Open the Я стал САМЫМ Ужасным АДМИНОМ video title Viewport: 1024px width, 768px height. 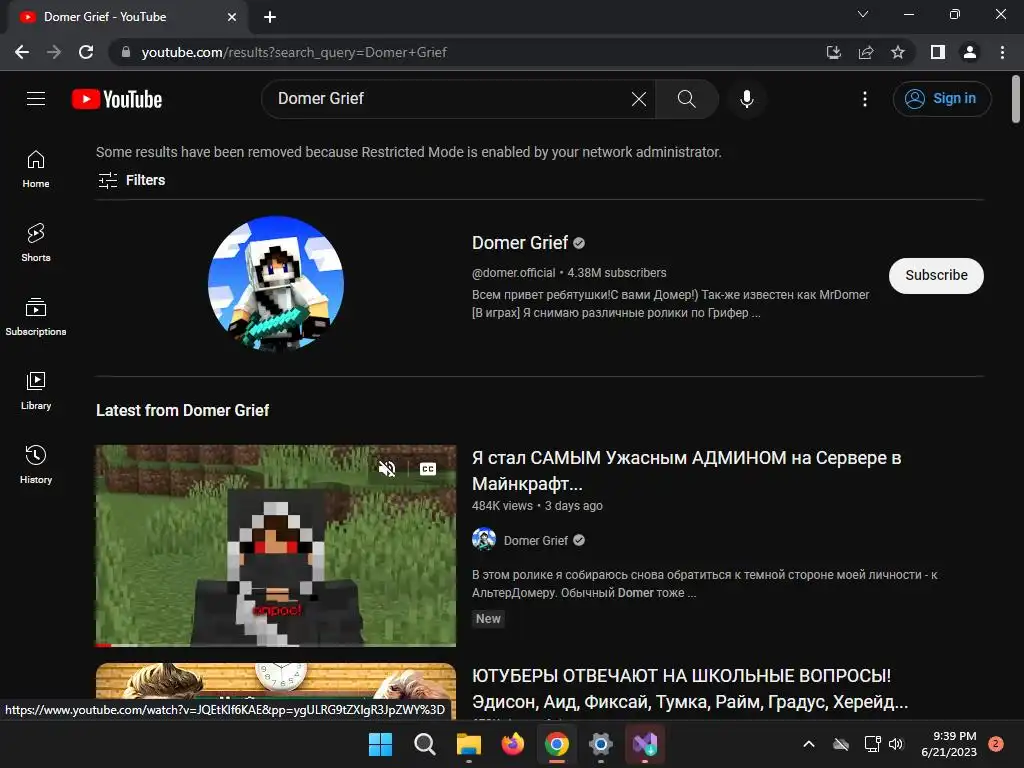pyautogui.click(x=686, y=470)
